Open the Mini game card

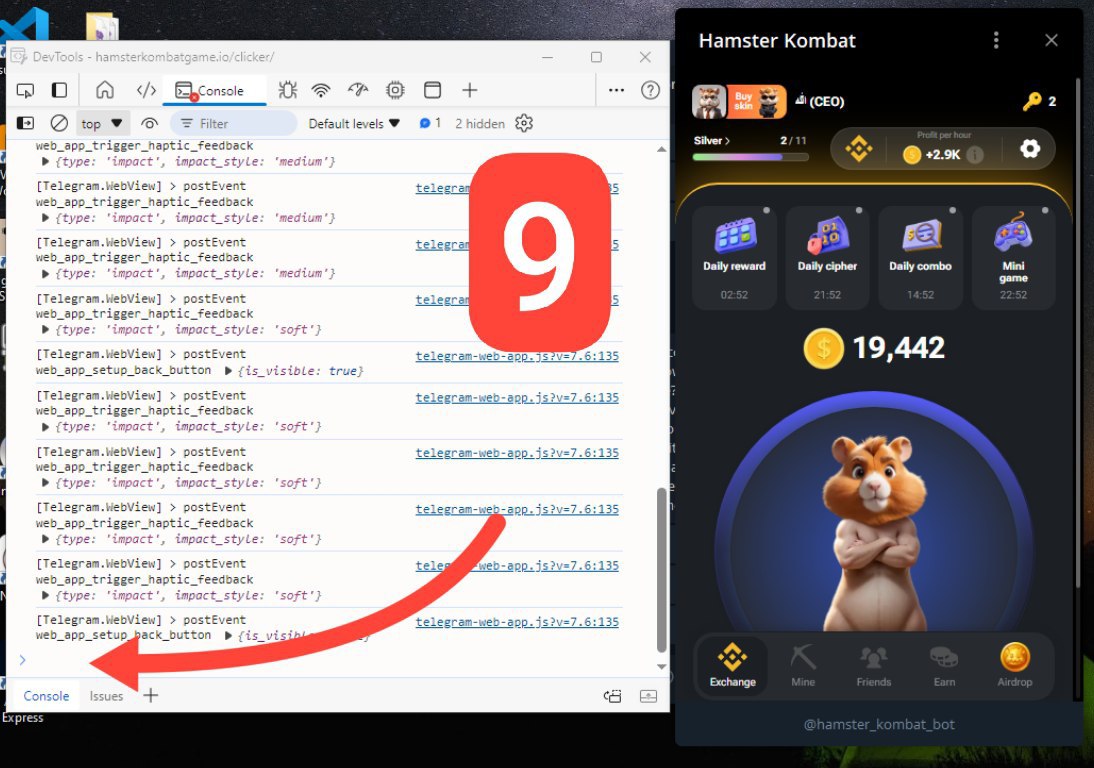point(1013,257)
